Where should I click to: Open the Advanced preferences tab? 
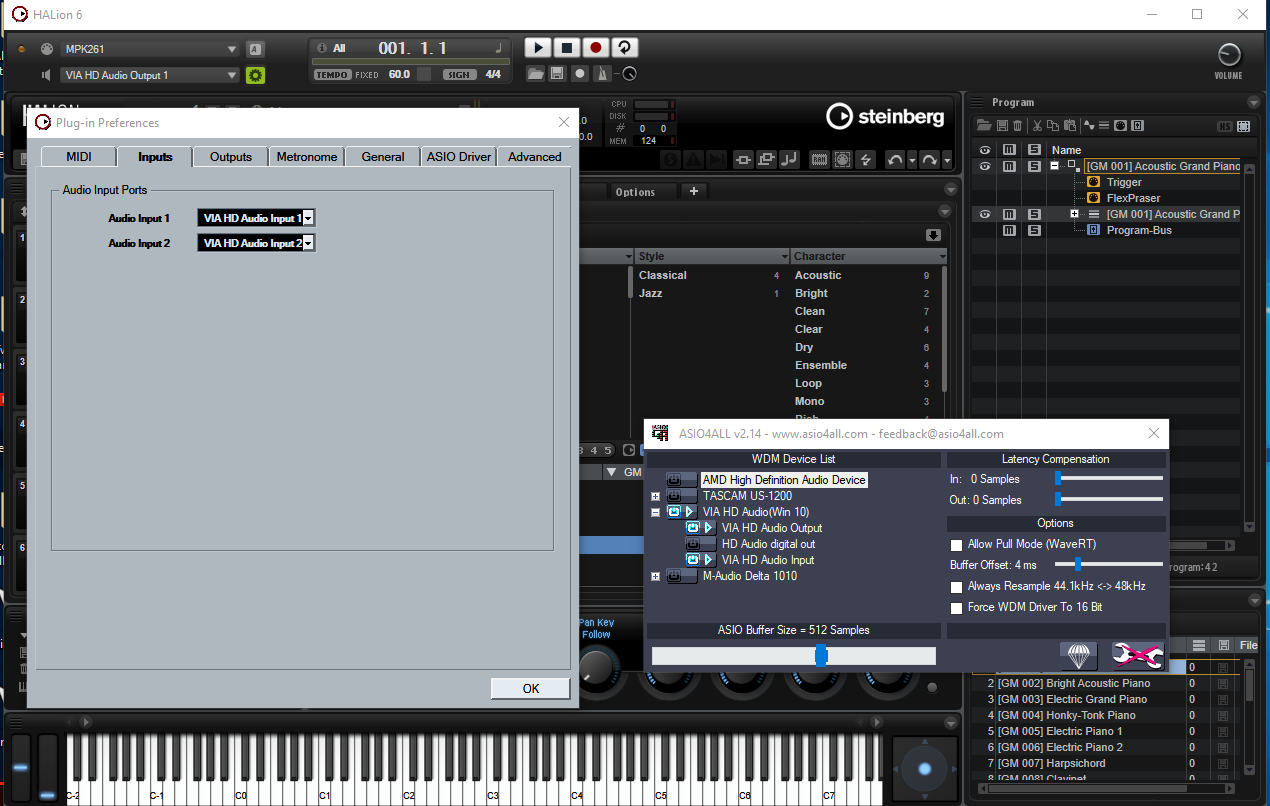pos(535,157)
